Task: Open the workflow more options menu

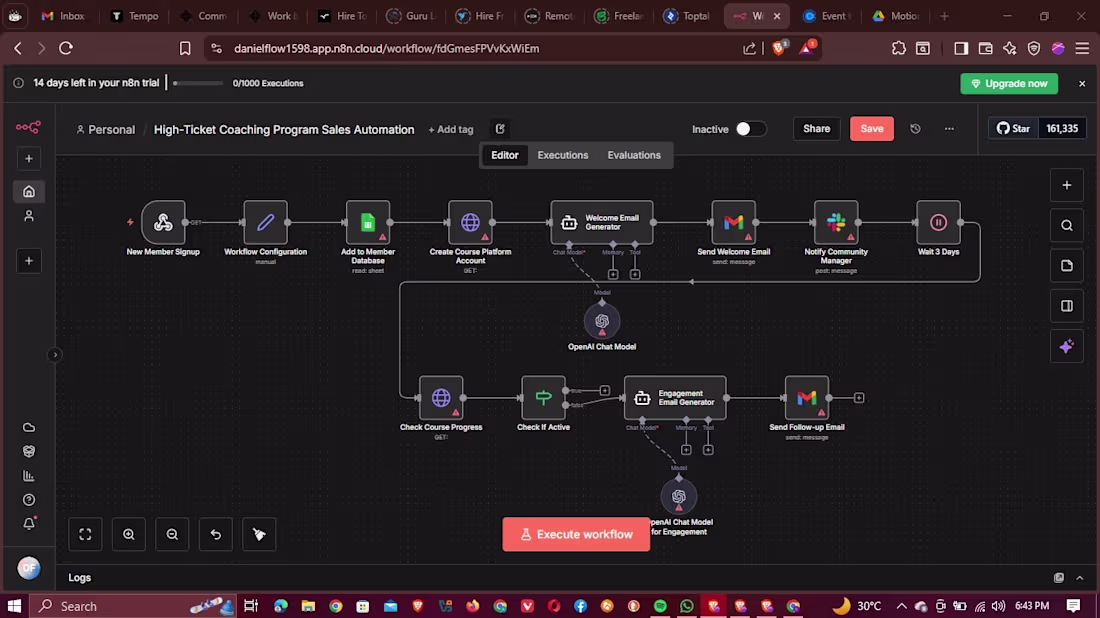Action: pyautogui.click(x=949, y=129)
